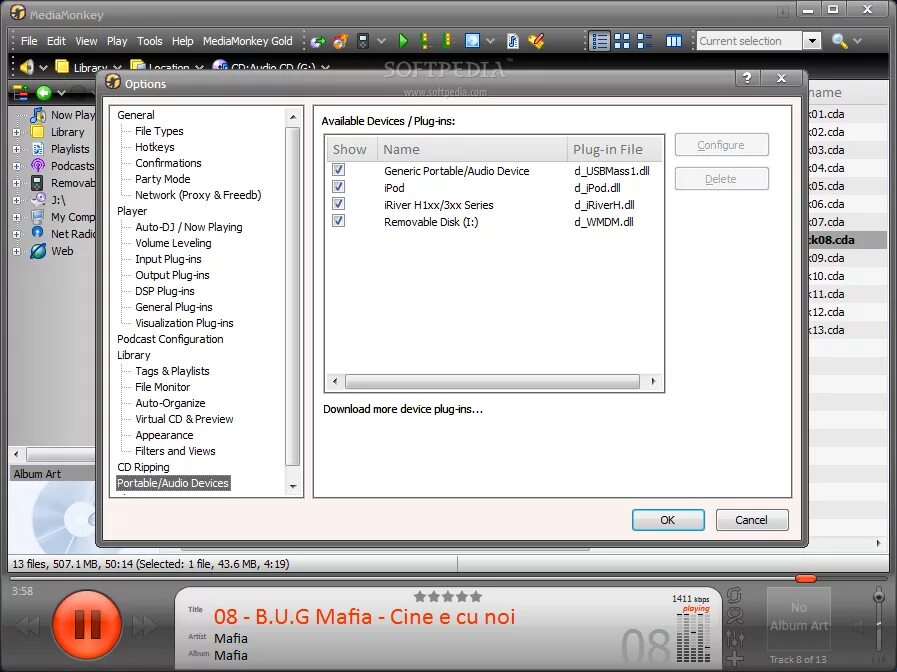Select Volume Leveling in options tree
897x672 pixels.
pyautogui.click(x=173, y=243)
